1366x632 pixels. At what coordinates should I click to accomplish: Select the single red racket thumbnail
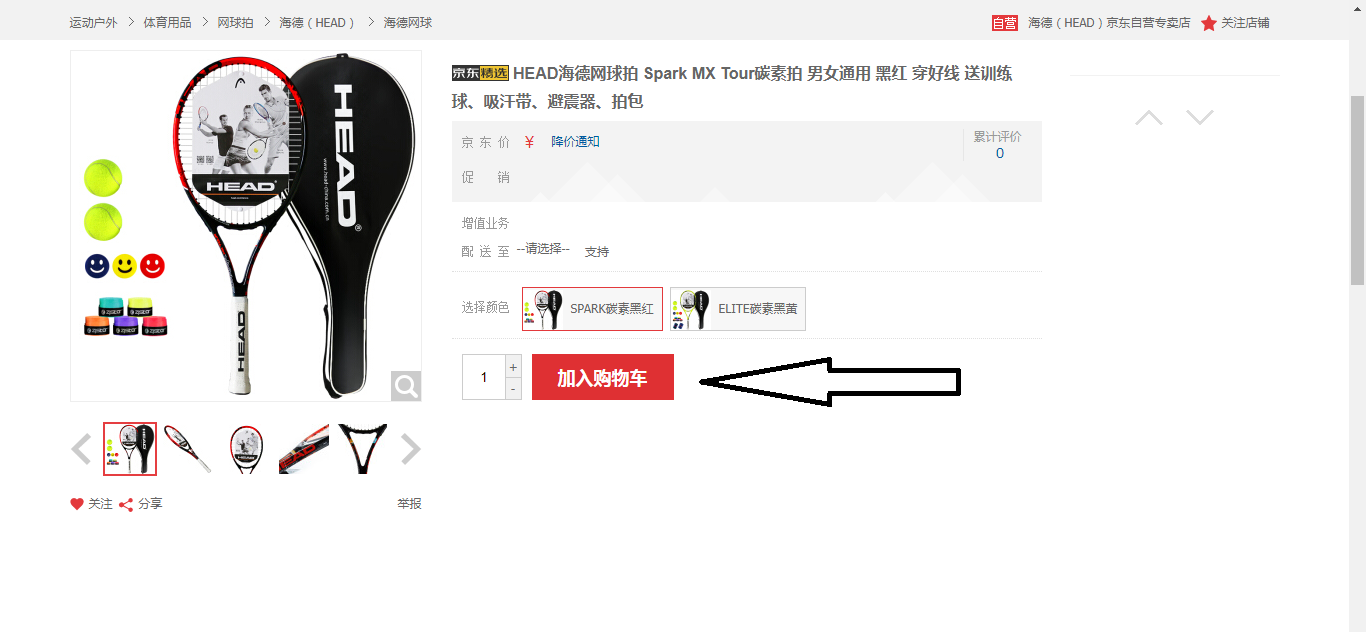188,449
